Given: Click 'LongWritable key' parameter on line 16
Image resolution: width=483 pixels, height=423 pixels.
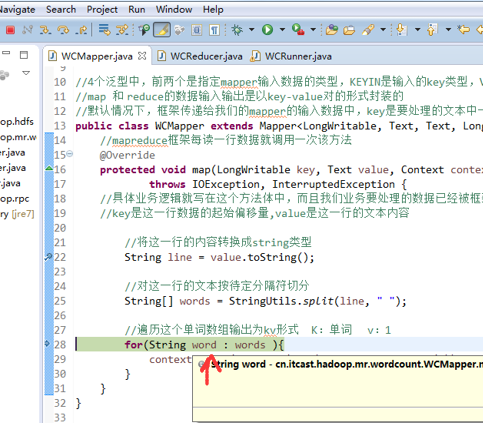Looking at the screenshot, I should click(265, 170).
